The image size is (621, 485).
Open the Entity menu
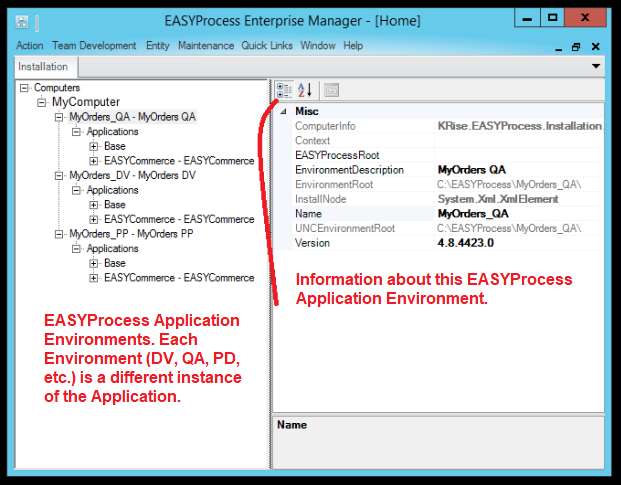(x=158, y=46)
